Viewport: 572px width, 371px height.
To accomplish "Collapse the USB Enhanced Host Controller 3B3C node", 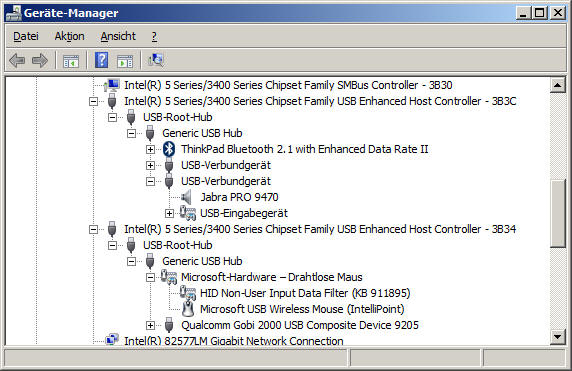I will pos(93,101).
